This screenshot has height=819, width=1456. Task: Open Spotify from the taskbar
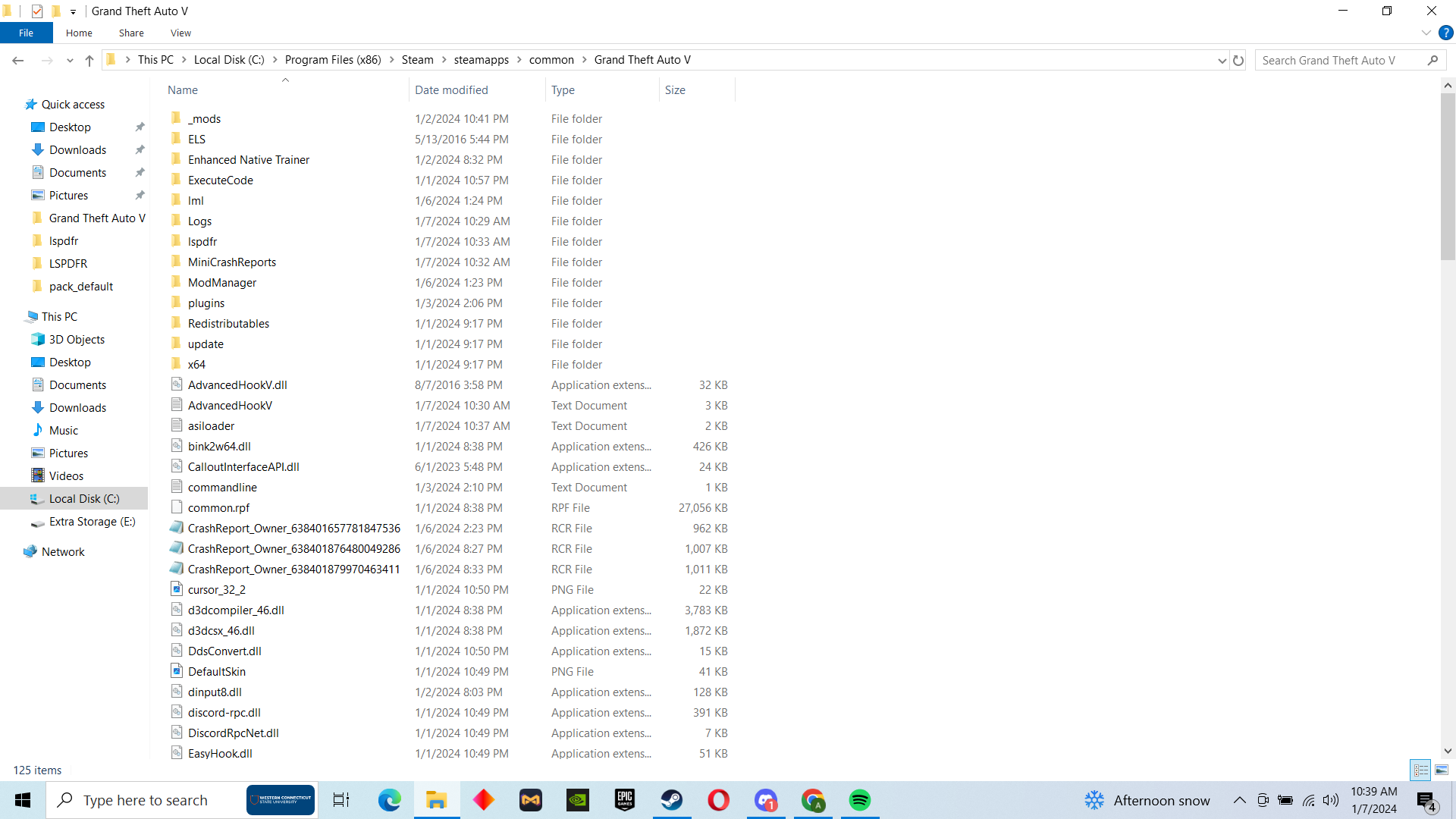click(859, 800)
